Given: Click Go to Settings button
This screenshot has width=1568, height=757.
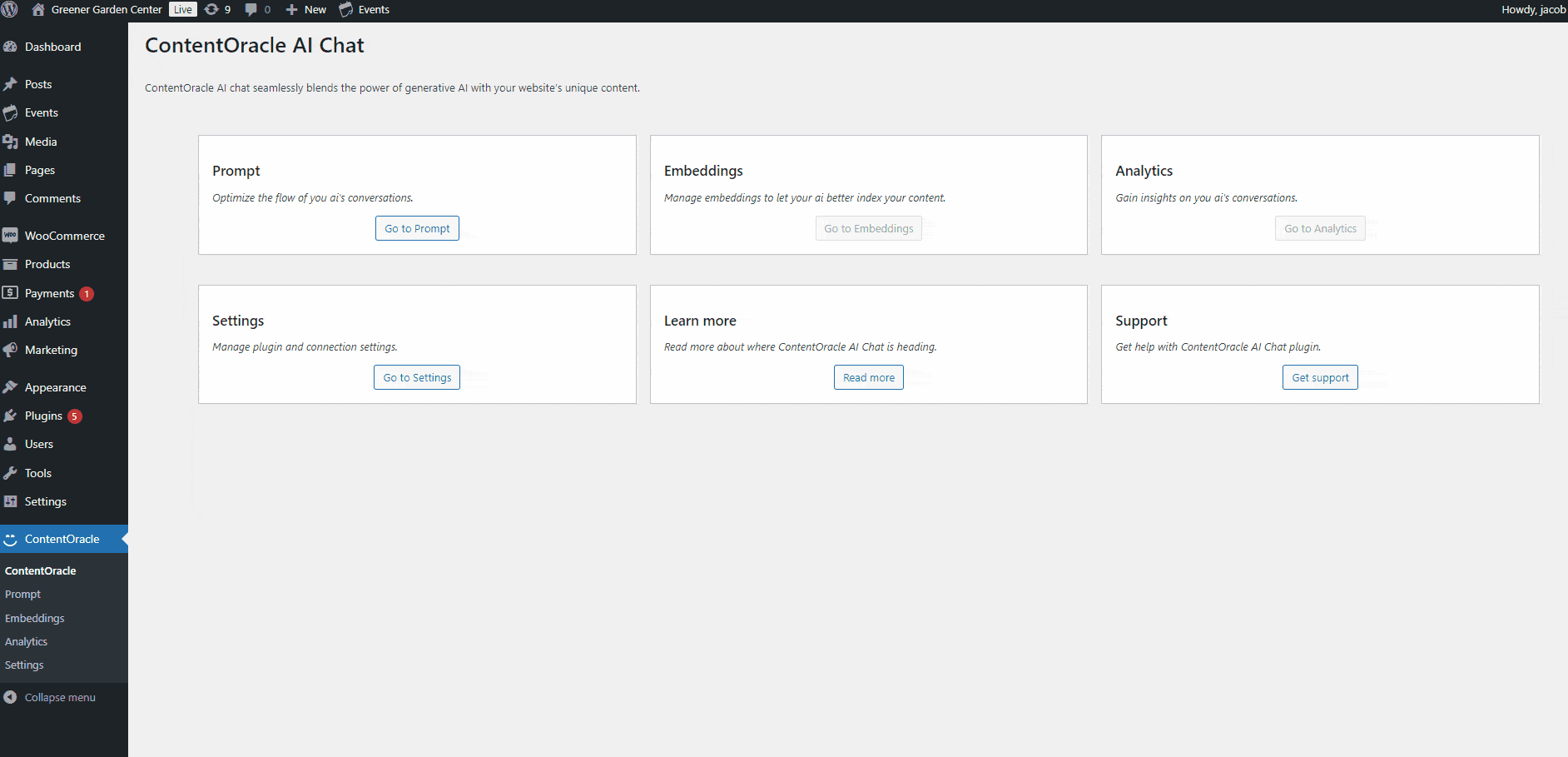Looking at the screenshot, I should (x=417, y=377).
